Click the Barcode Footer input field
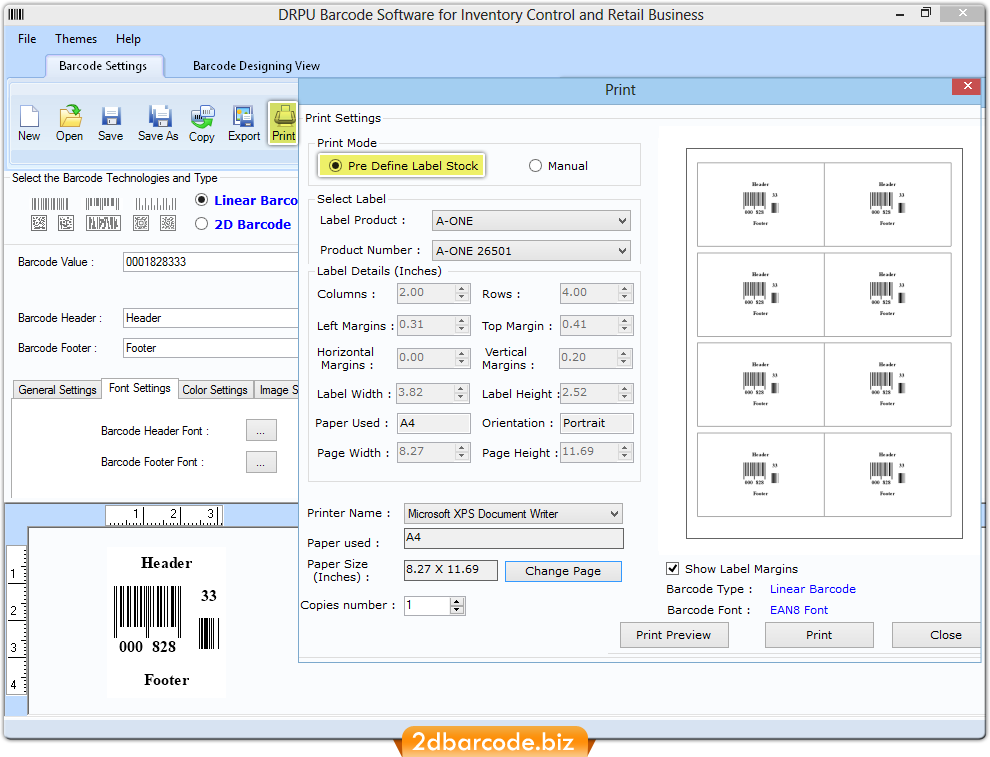 click(x=210, y=348)
